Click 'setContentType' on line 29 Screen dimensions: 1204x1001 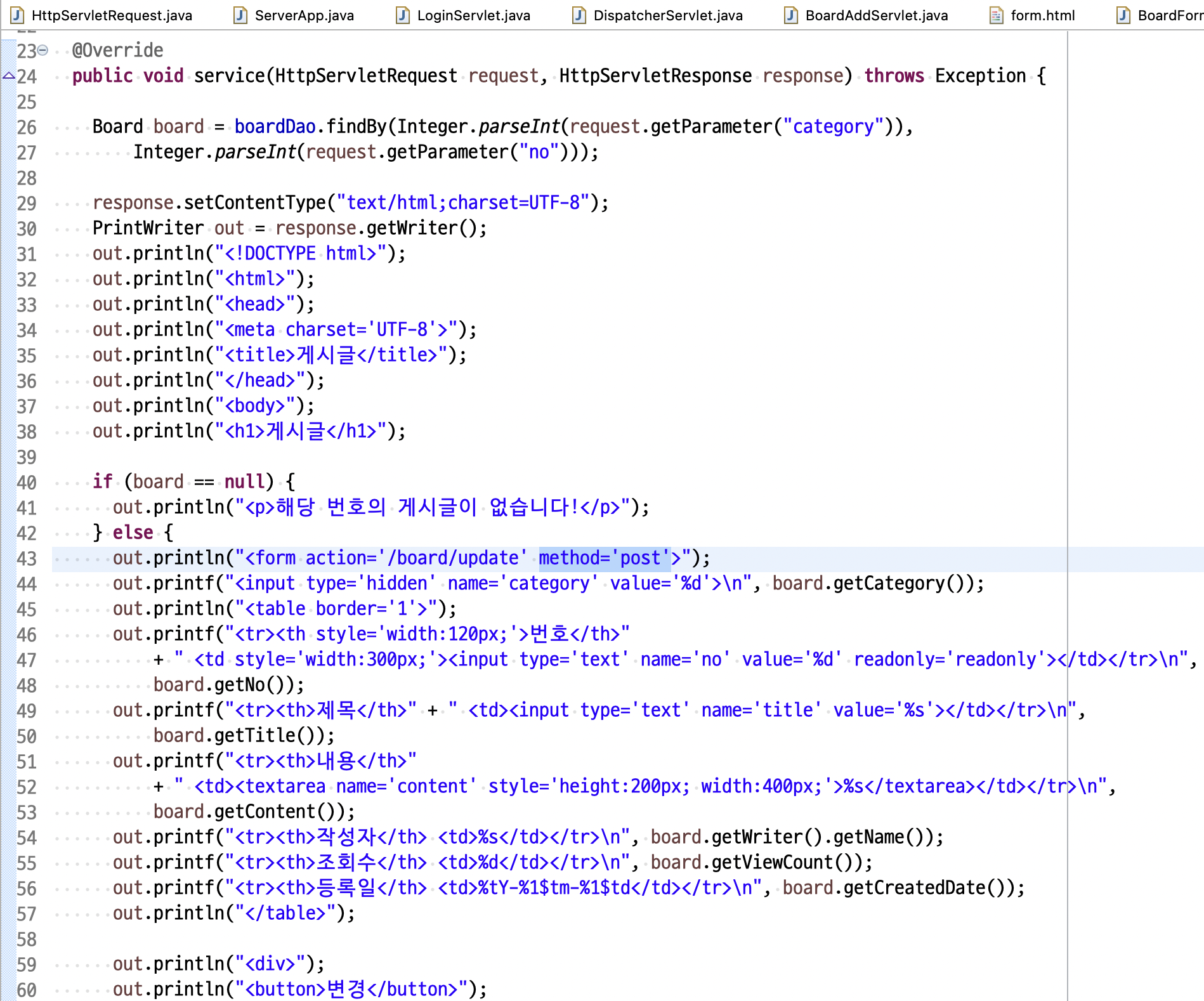[x=254, y=203]
